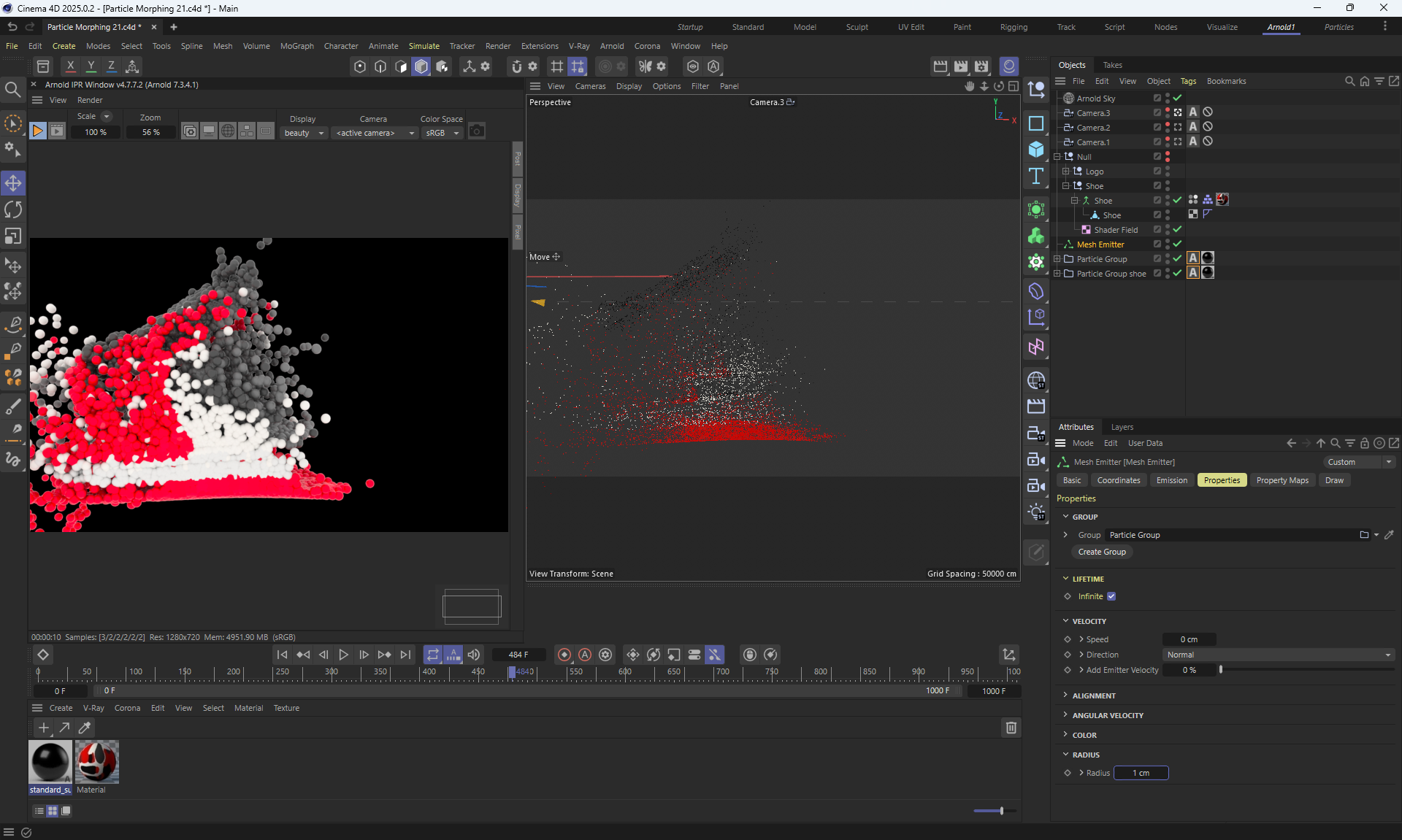Toggle X axis lock icon

[70, 66]
